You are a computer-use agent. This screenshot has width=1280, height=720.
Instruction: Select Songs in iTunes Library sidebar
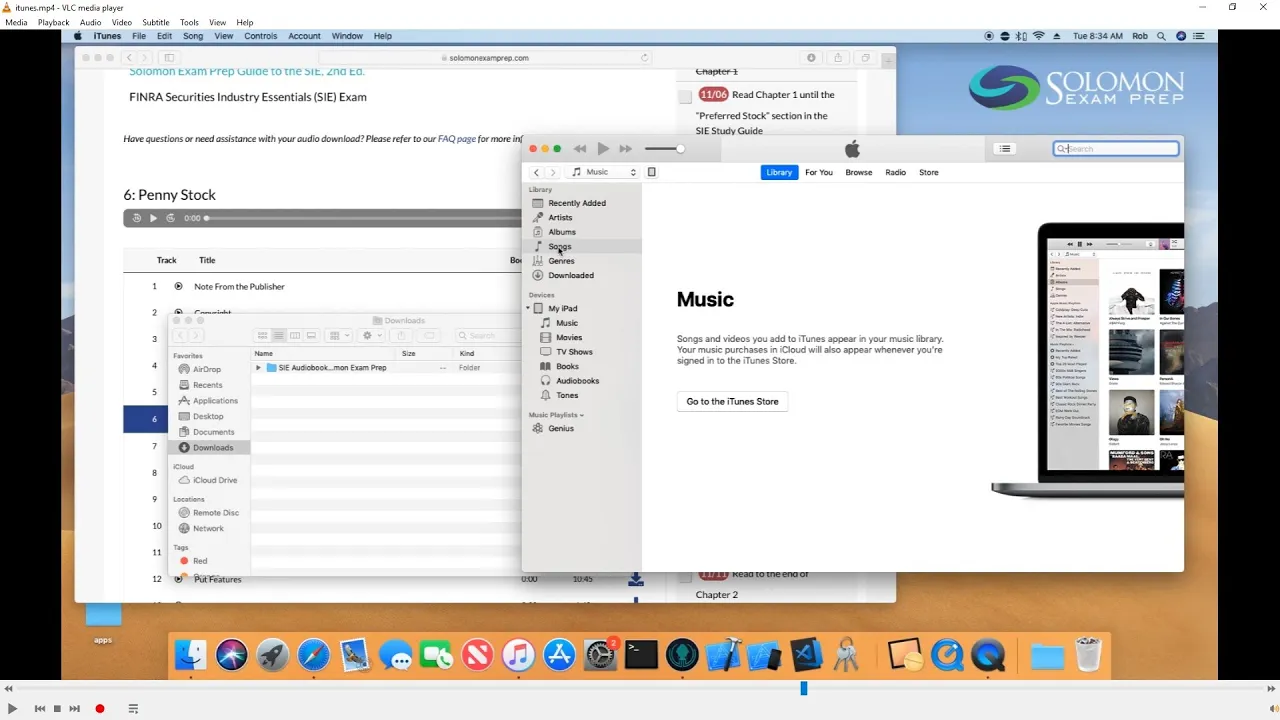click(584, 246)
